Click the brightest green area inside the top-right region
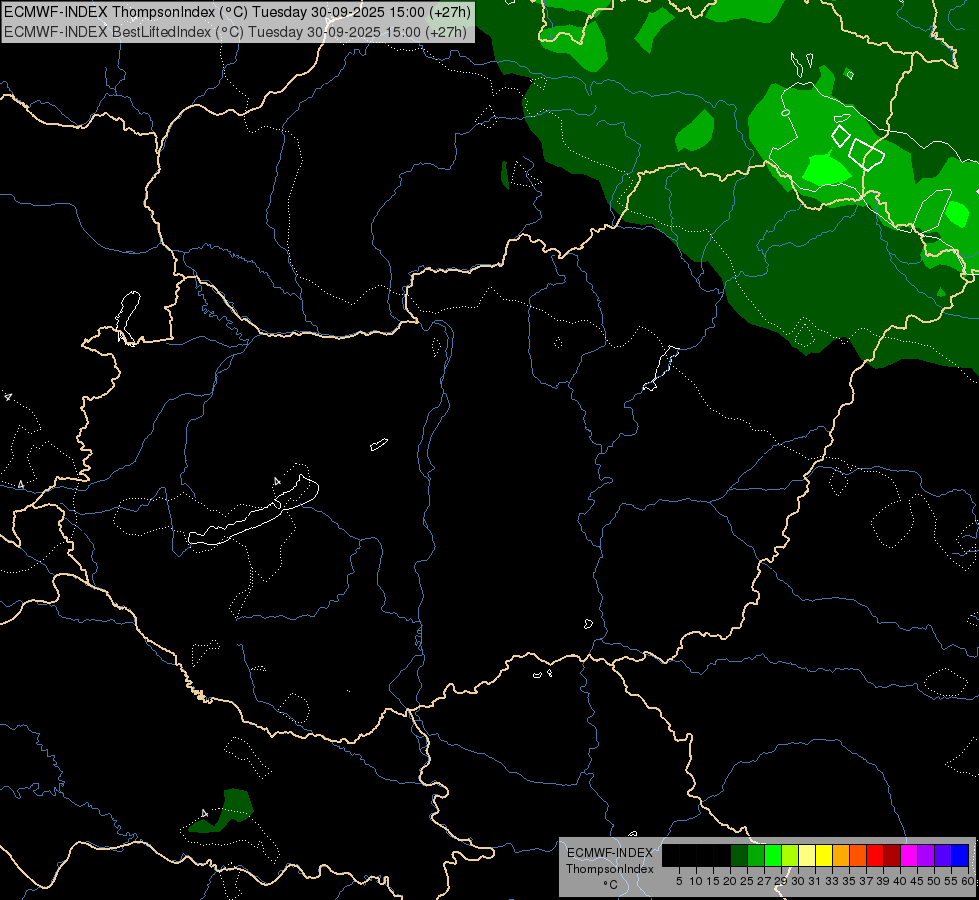The image size is (979, 900). (x=825, y=170)
